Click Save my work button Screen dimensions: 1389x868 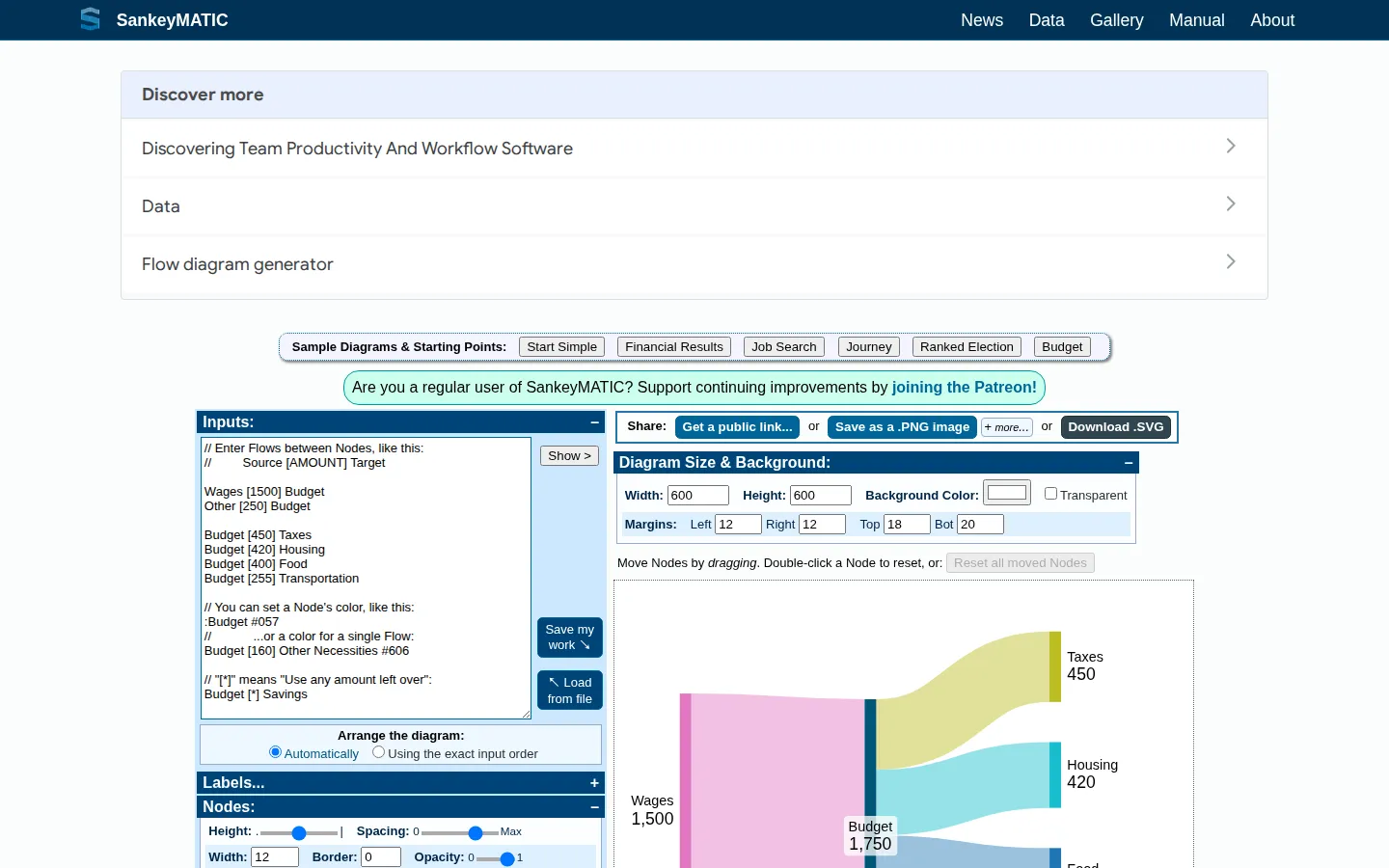570,637
